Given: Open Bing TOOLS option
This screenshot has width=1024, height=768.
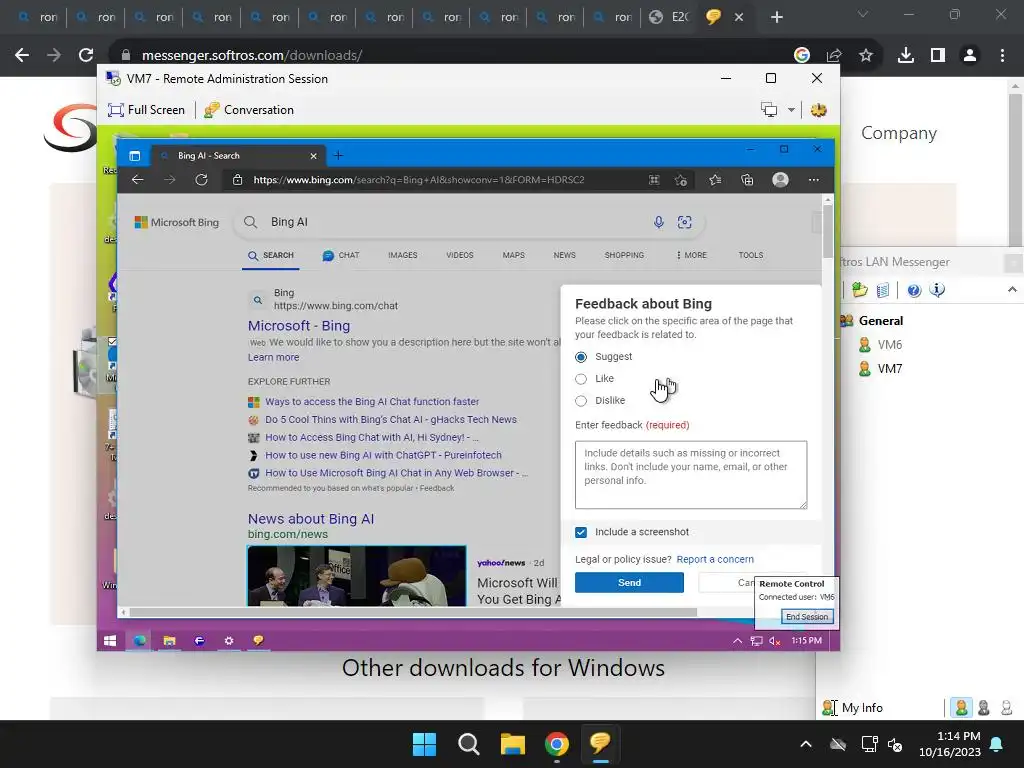Looking at the screenshot, I should point(750,255).
